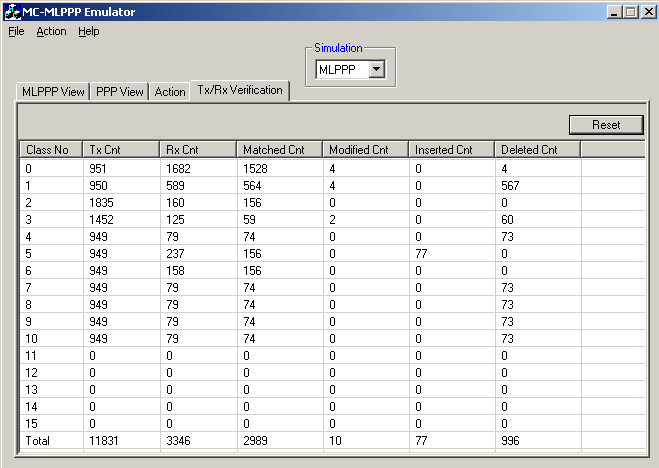Switch to the PPP View tab
Screen dimensions: 659x468
[119, 92]
